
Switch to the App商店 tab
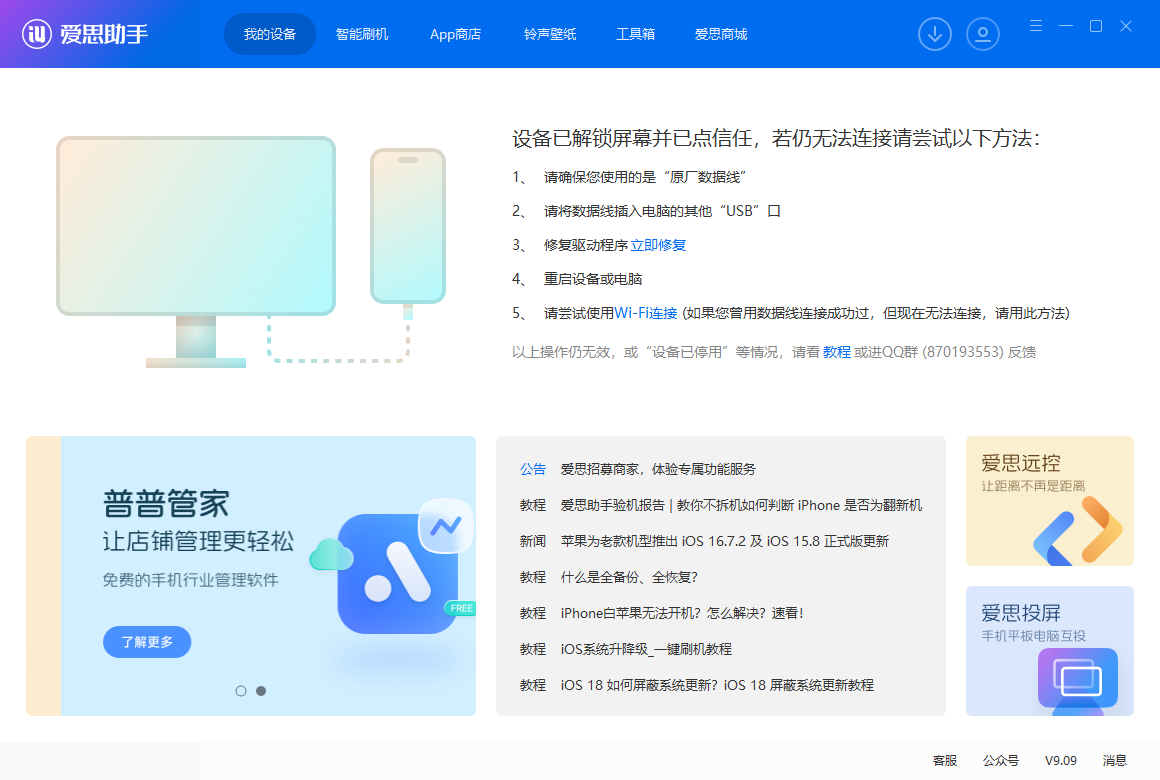pos(455,33)
